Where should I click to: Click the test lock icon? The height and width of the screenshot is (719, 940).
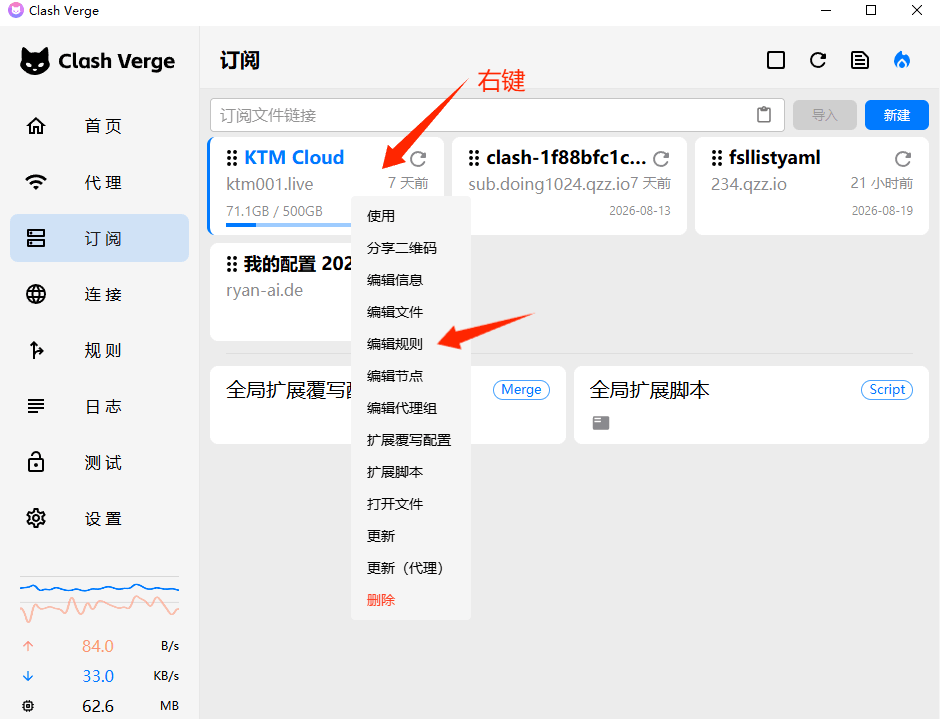[x=36, y=462]
